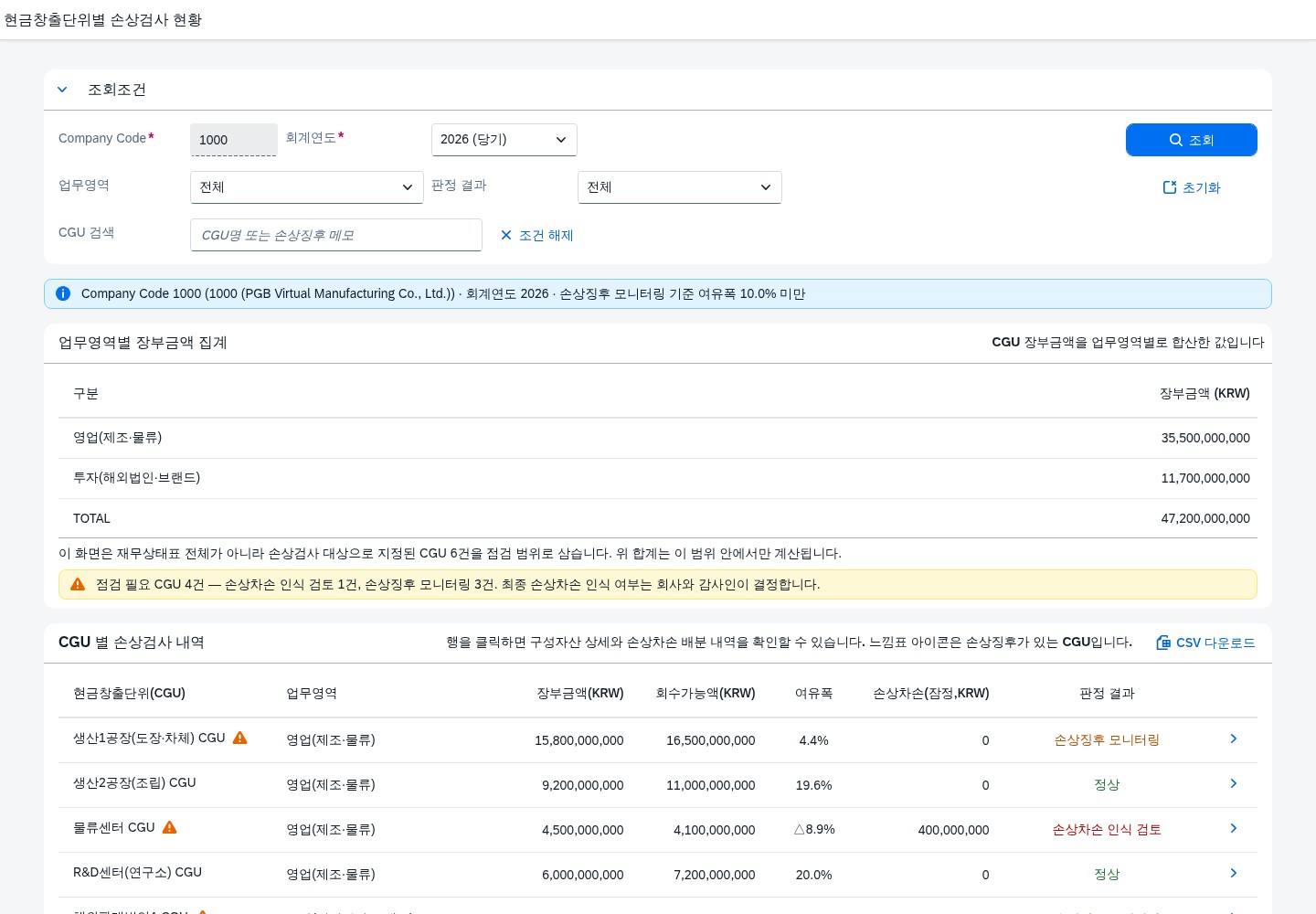
Task: Open details arrow for R&D센터(연구소) CGU row
Action: coord(1234,873)
